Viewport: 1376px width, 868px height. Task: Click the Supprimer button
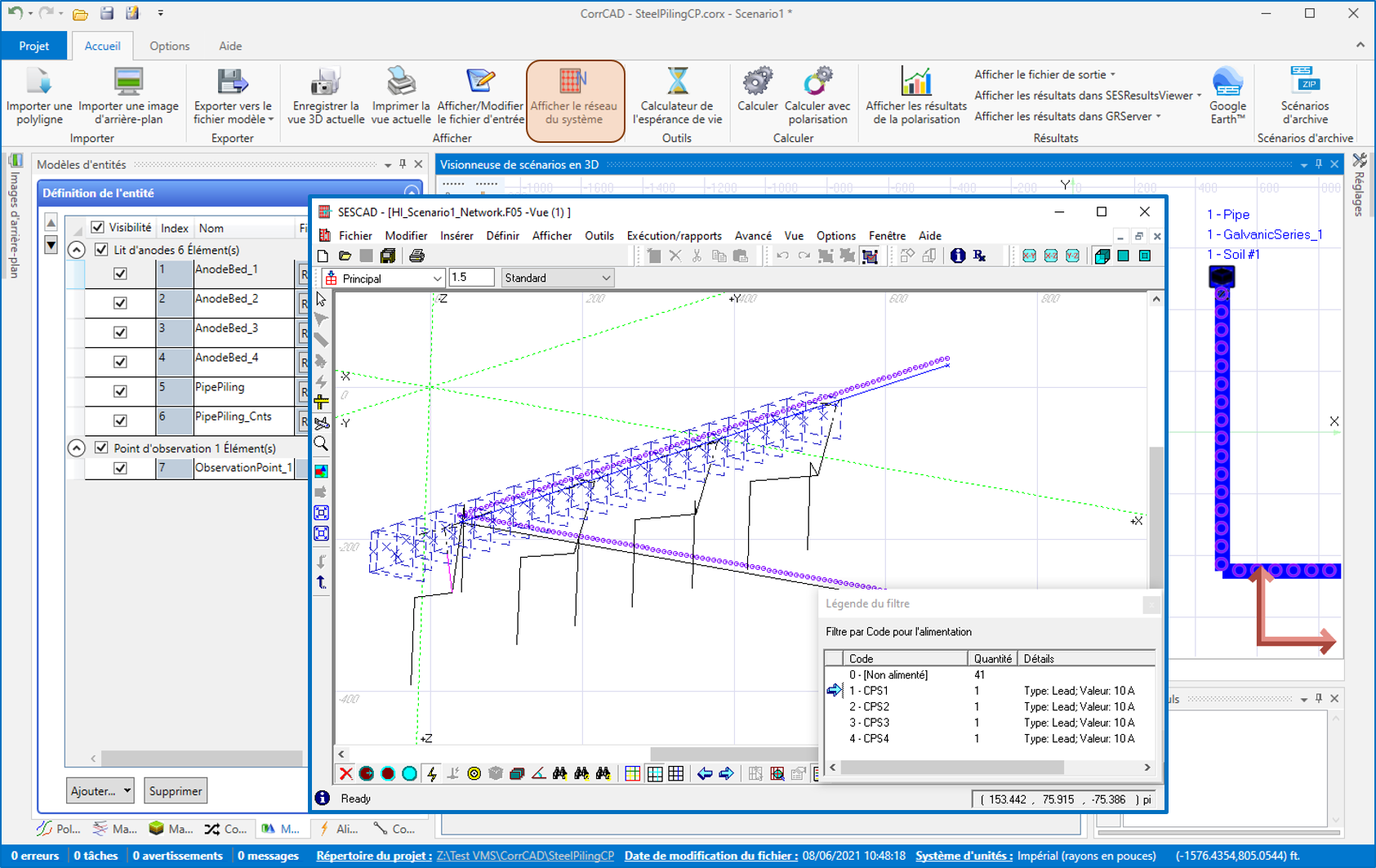coord(176,790)
